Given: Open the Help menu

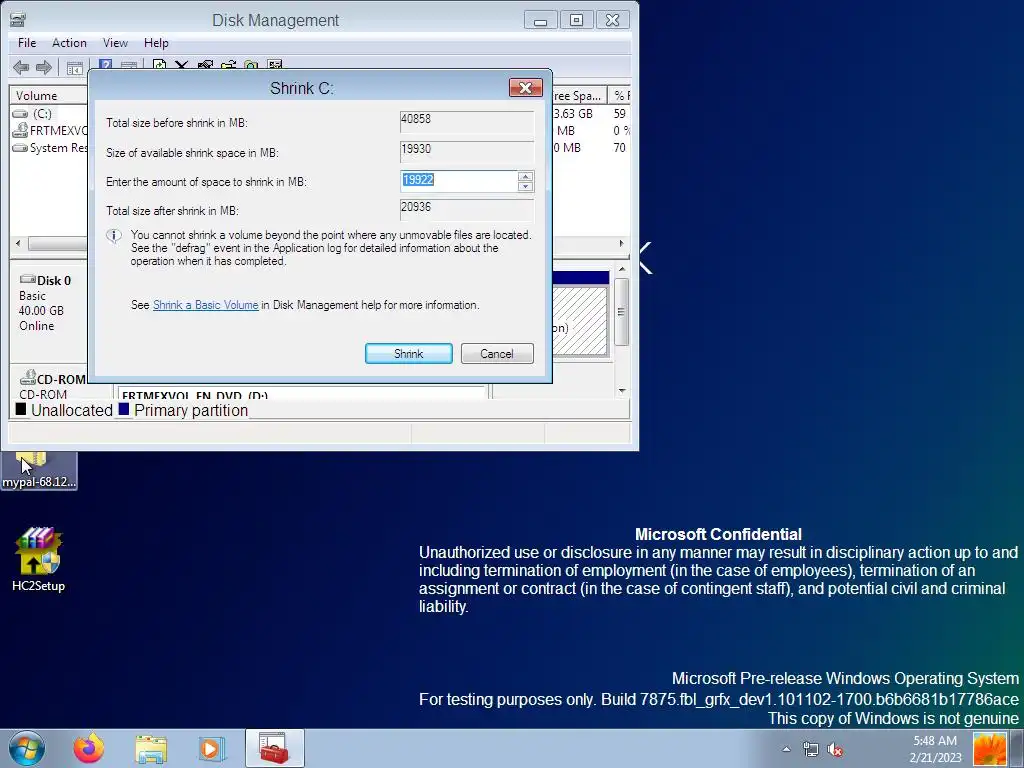Looking at the screenshot, I should [x=156, y=42].
